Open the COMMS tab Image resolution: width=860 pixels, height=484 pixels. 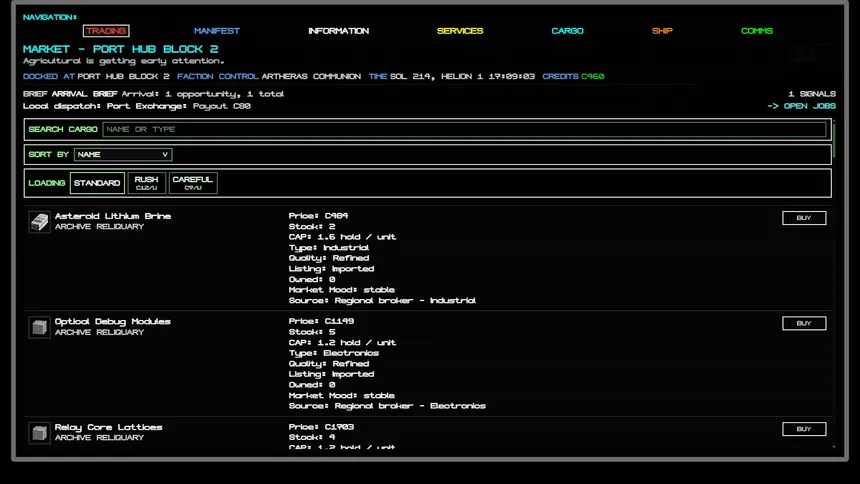756,31
